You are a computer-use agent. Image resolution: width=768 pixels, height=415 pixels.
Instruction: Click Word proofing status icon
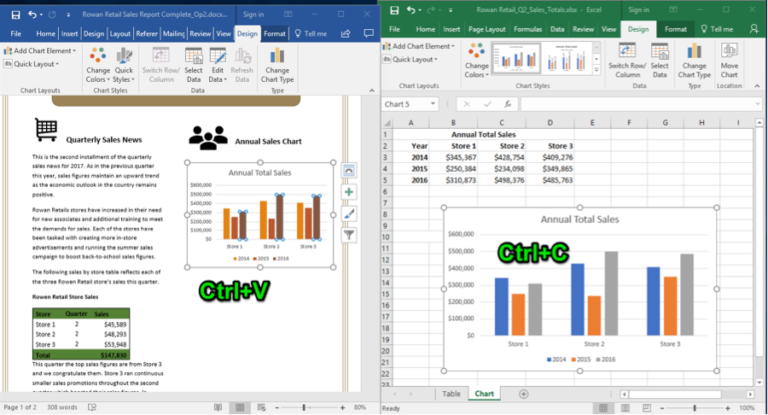click(x=92, y=407)
